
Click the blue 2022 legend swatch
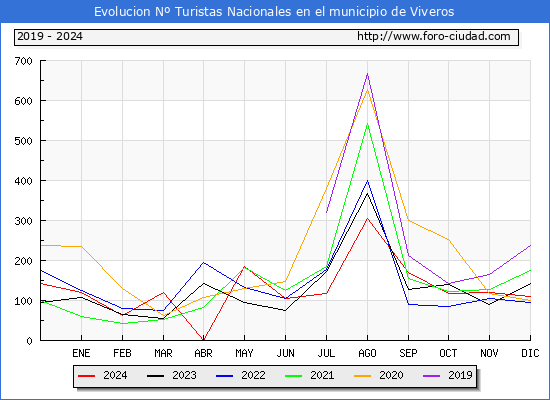coord(224,376)
